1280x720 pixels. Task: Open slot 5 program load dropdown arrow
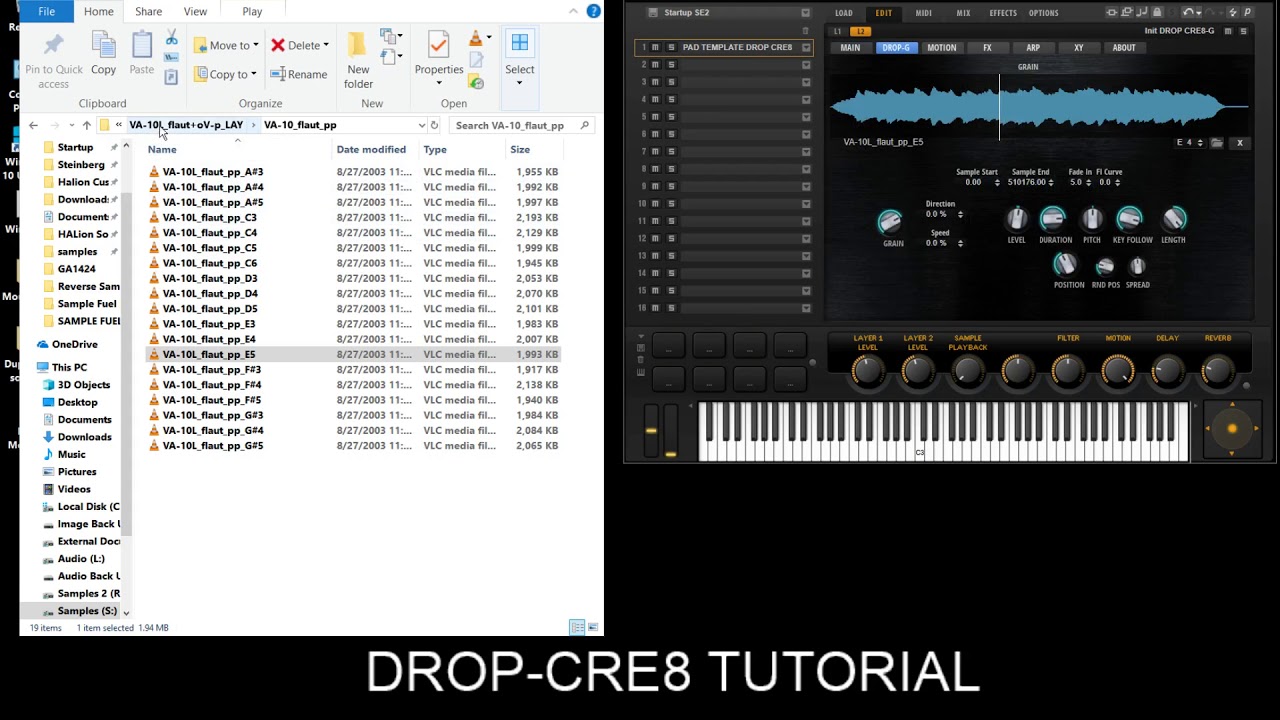point(806,117)
